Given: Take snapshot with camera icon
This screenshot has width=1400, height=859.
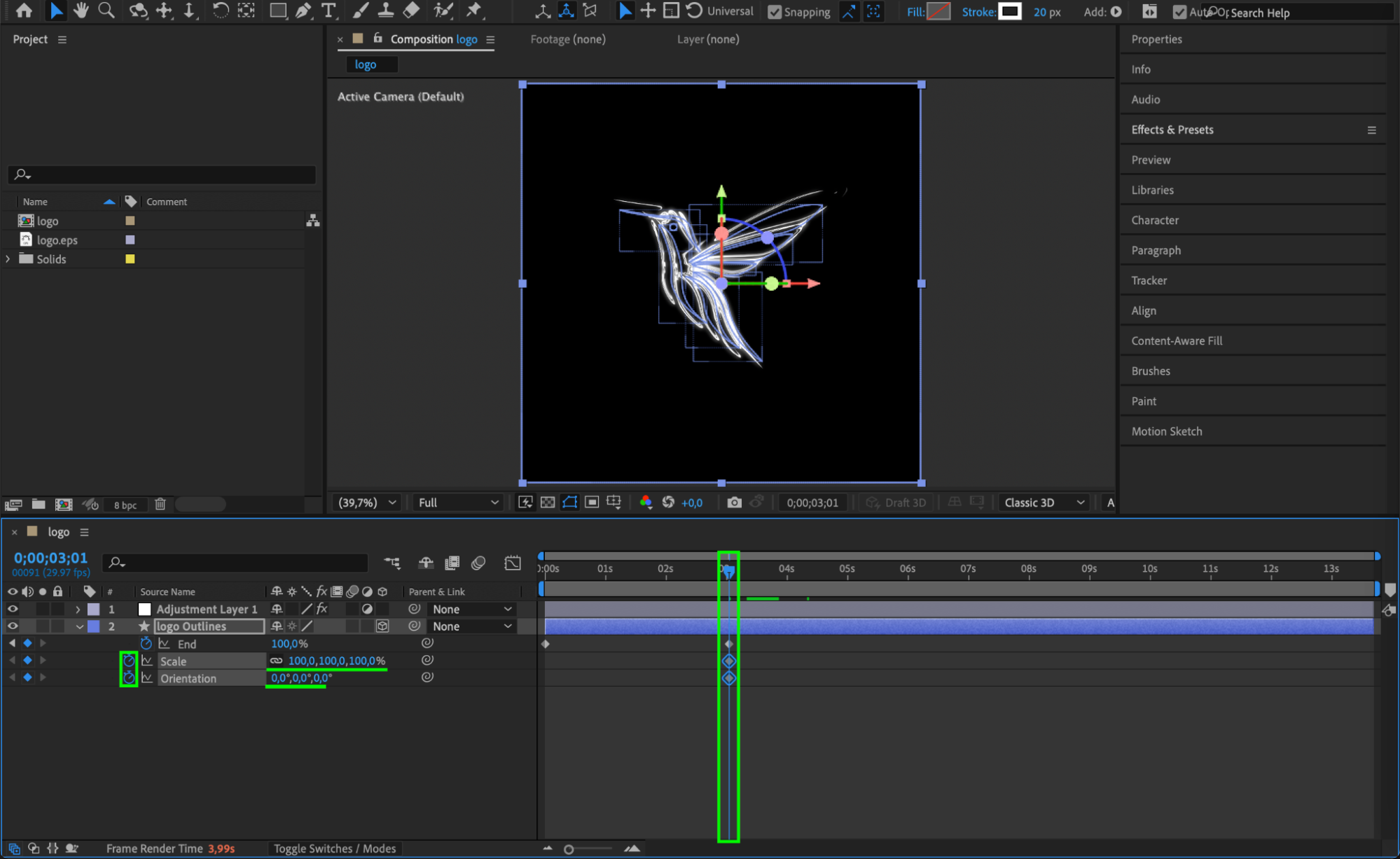Looking at the screenshot, I should click(734, 502).
